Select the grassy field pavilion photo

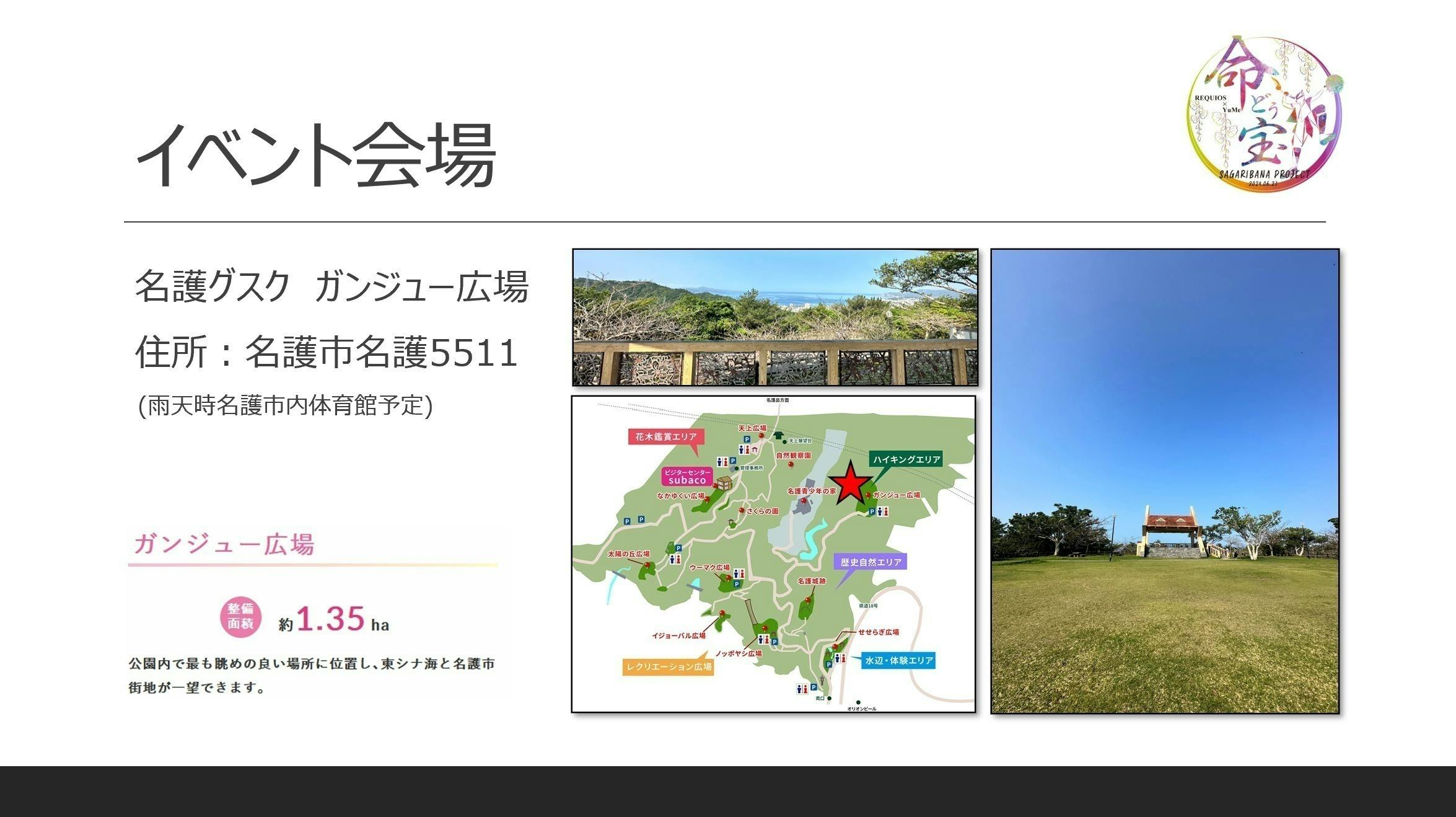tap(1164, 481)
